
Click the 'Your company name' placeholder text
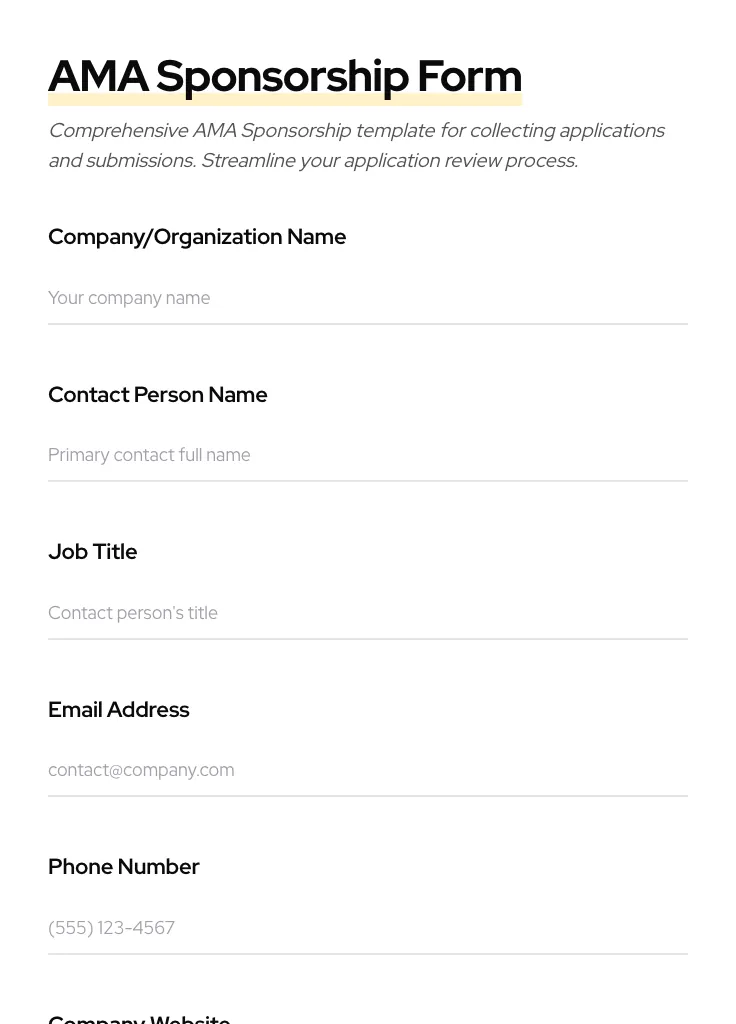tap(129, 298)
